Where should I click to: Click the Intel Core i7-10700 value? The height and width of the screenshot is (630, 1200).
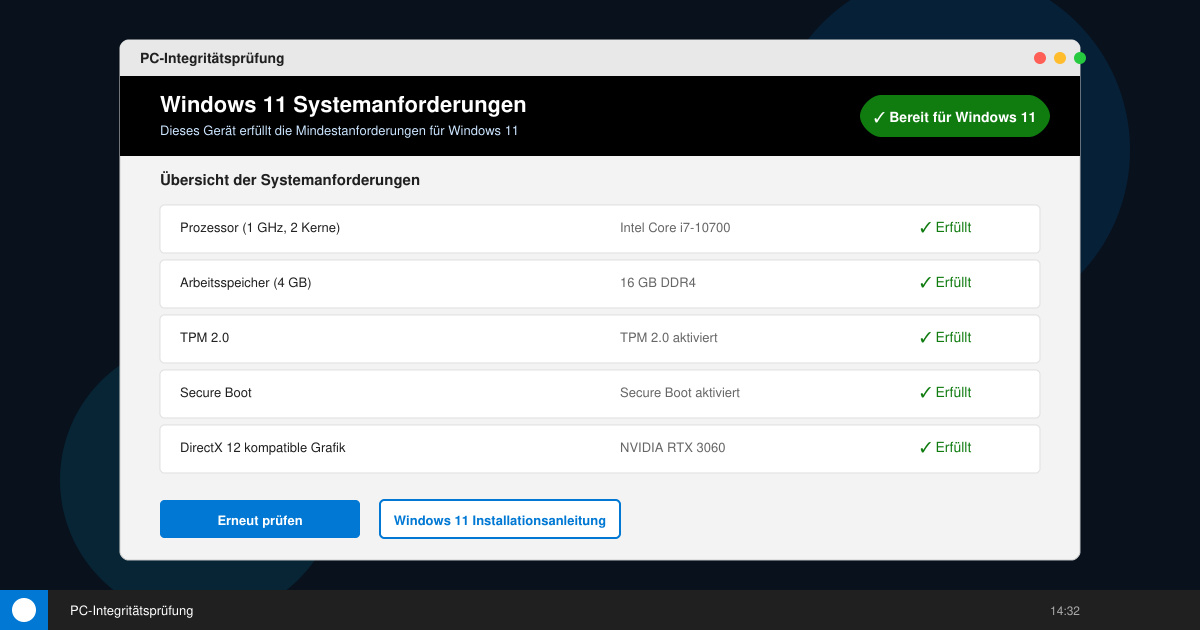tap(675, 228)
